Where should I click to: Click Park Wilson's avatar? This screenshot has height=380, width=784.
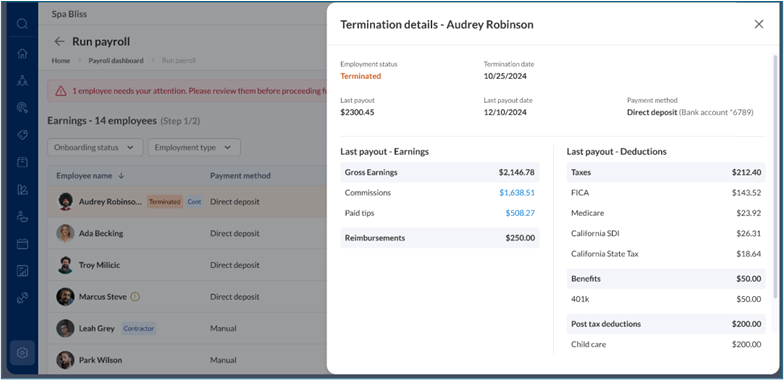click(65, 360)
